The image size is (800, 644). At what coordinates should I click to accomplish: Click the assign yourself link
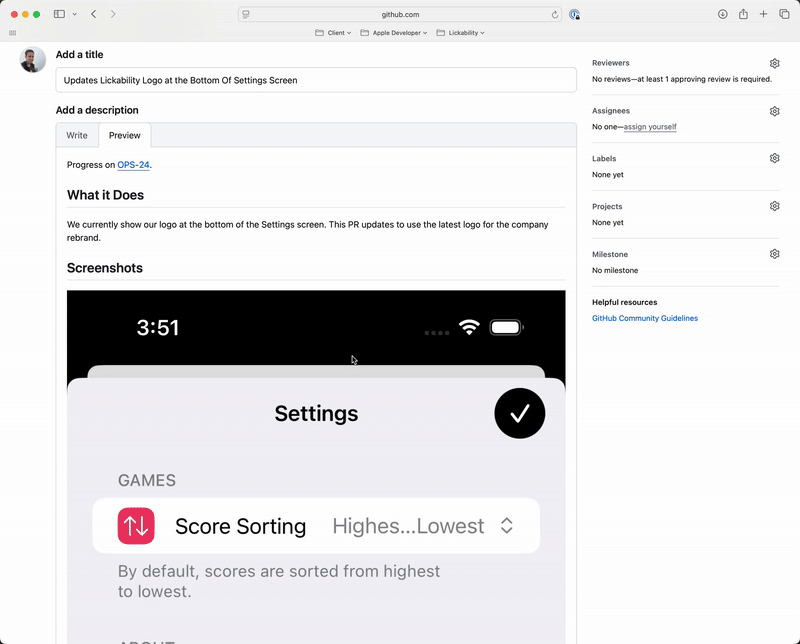pos(650,127)
